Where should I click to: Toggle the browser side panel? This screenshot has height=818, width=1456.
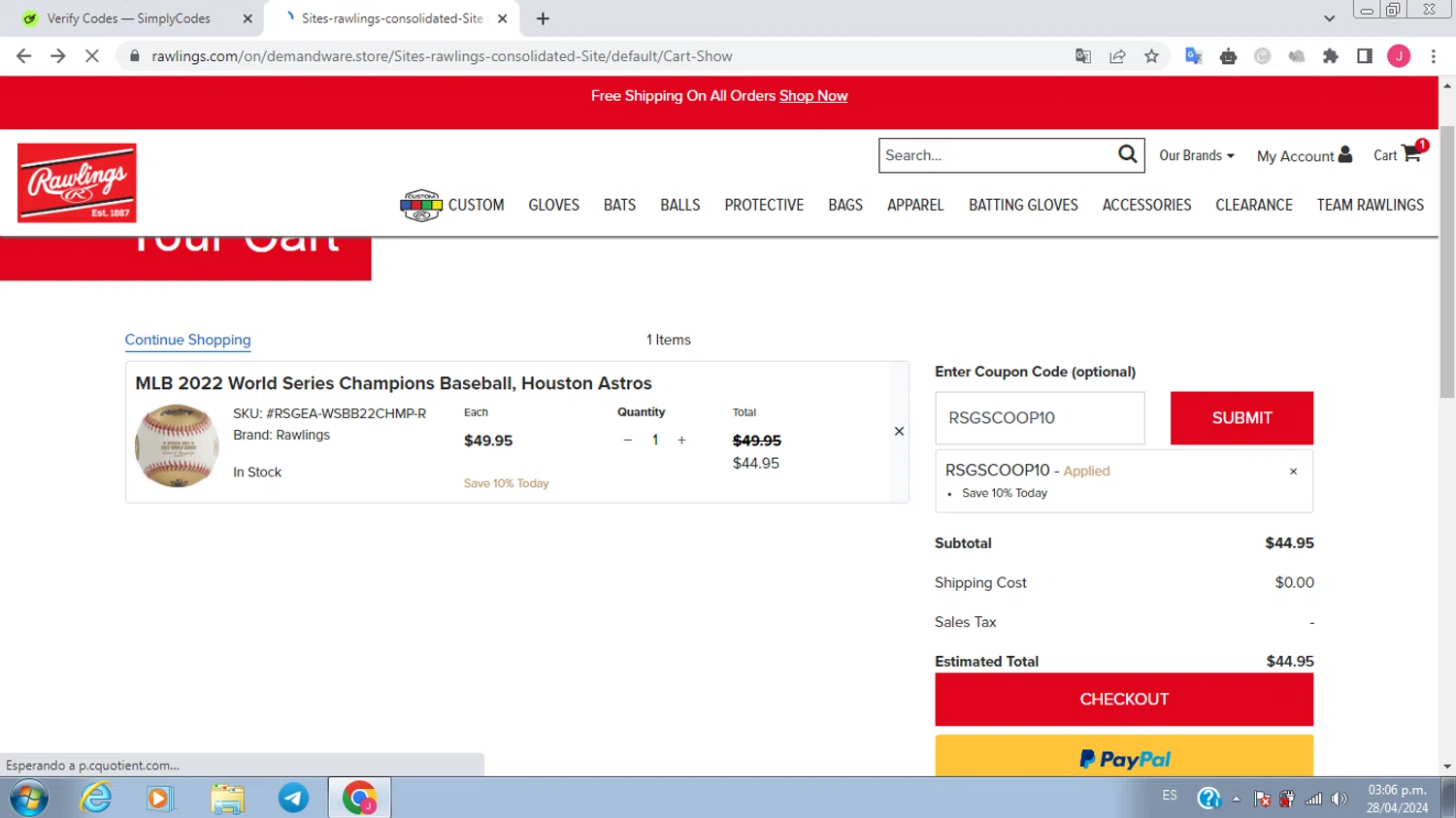[1365, 56]
